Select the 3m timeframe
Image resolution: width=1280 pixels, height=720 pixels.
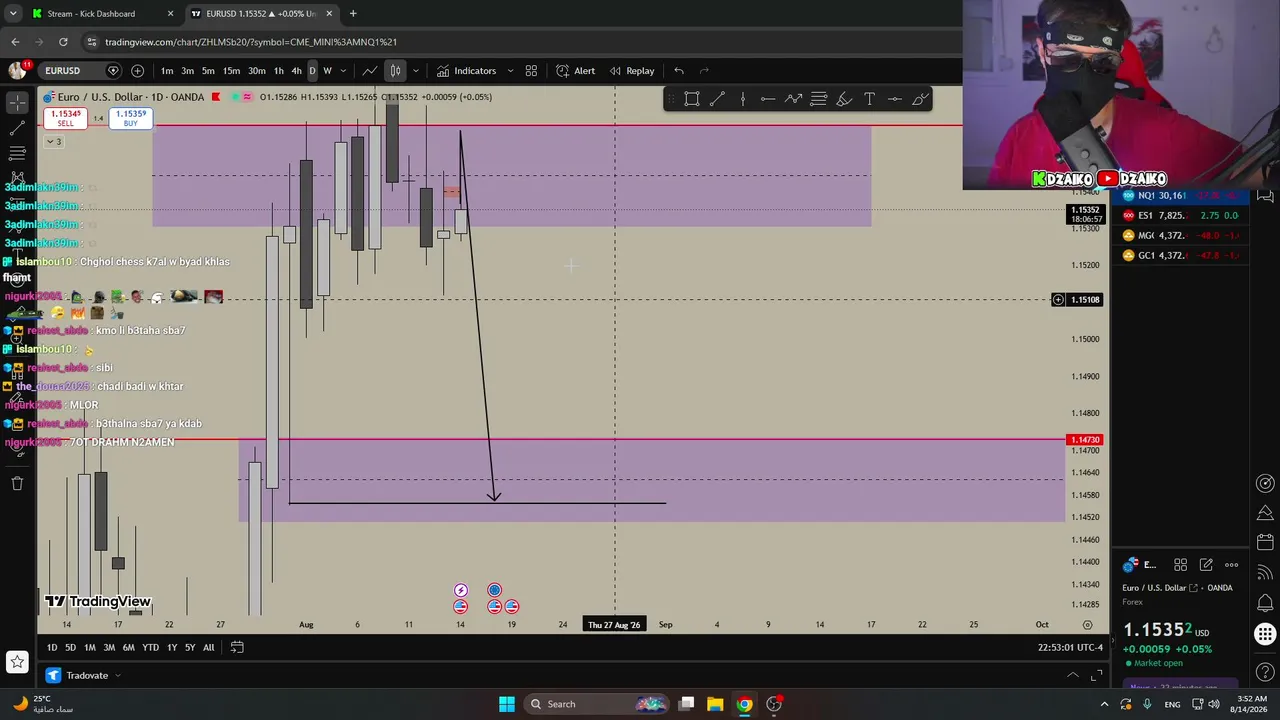(x=187, y=71)
